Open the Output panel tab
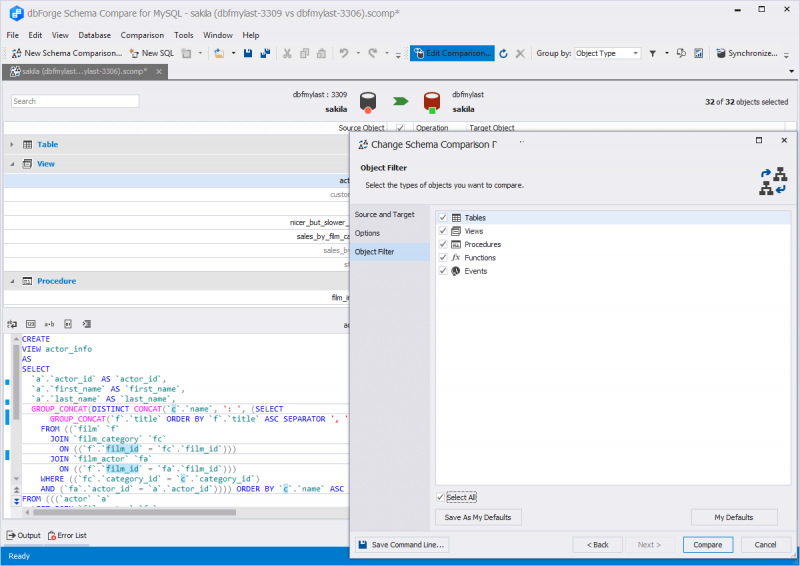Image resolution: width=800 pixels, height=566 pixels. pos(23,535)
